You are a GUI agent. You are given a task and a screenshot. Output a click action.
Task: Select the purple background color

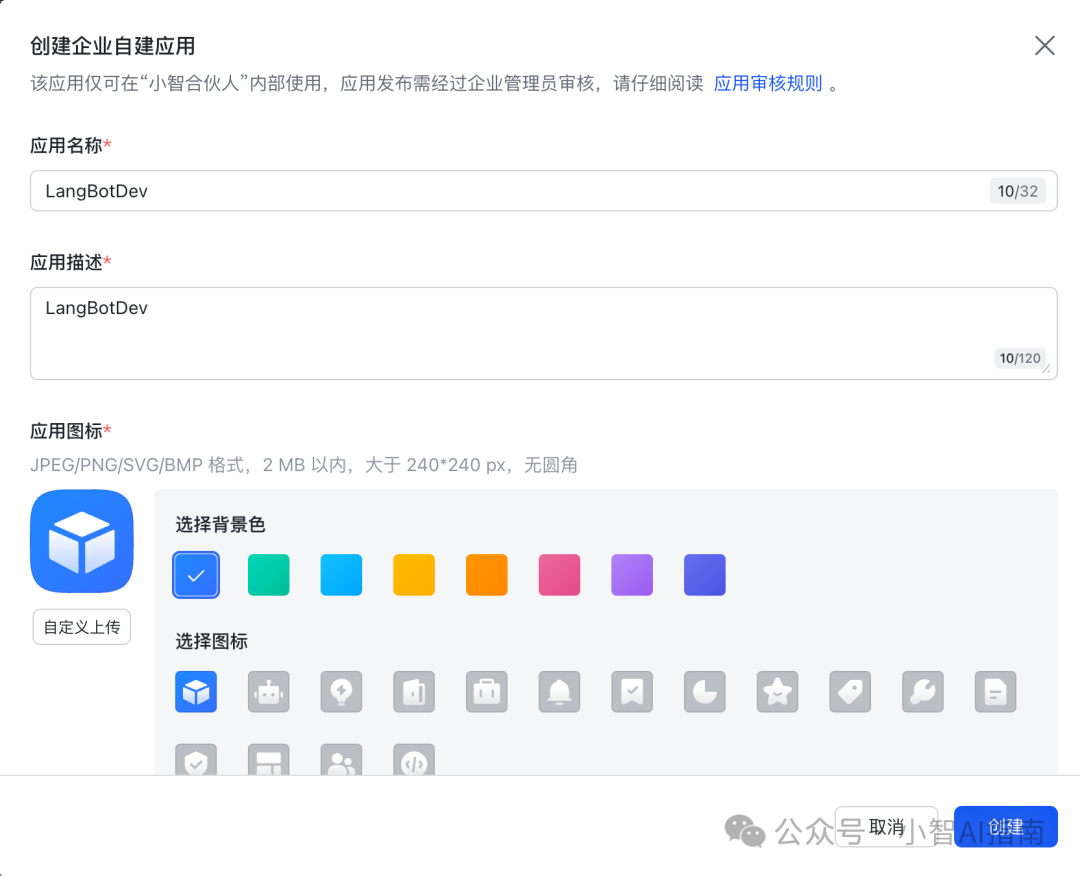click(x=632, y=575)
